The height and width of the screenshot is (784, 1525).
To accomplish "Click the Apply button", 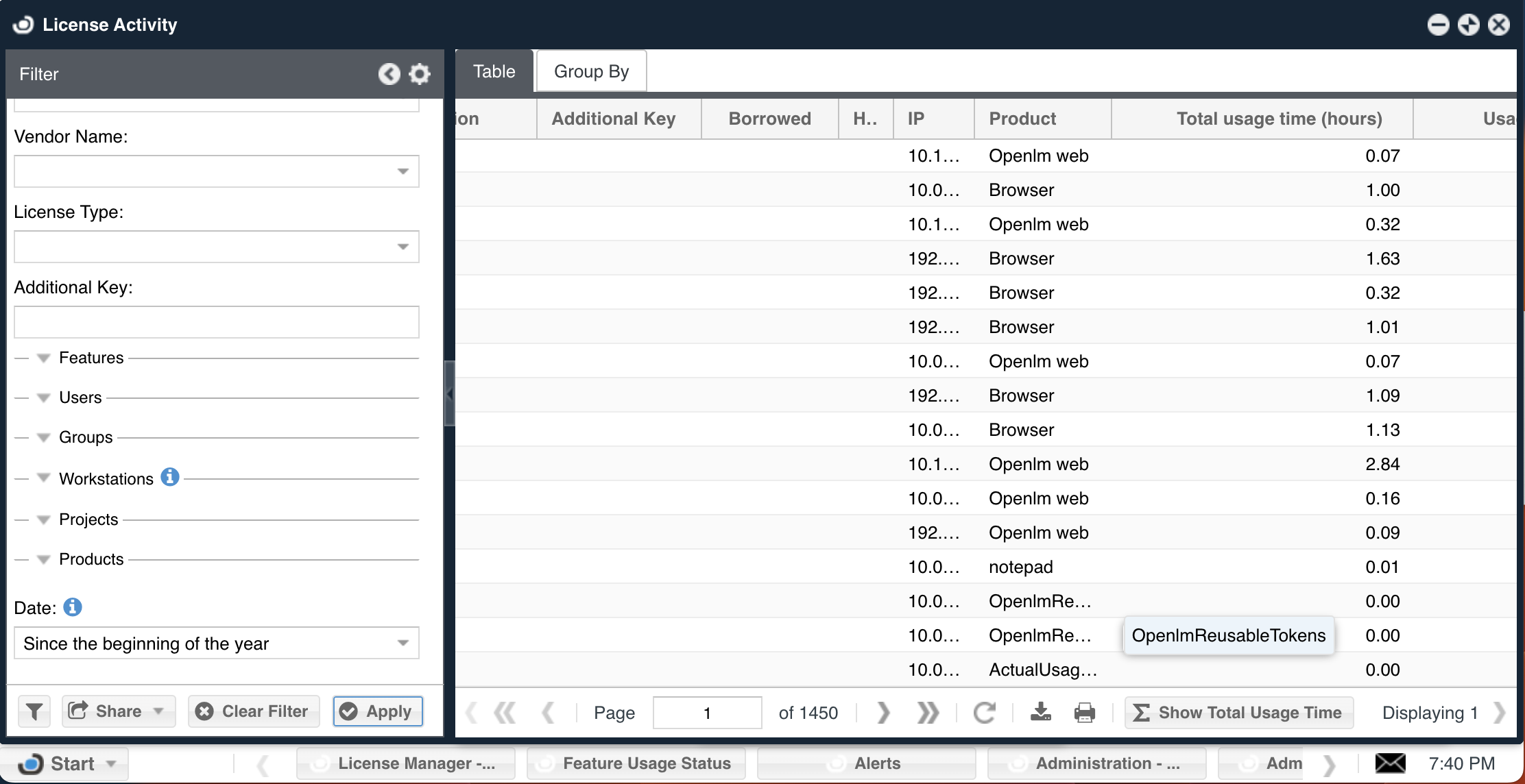I will coord(377,711).
